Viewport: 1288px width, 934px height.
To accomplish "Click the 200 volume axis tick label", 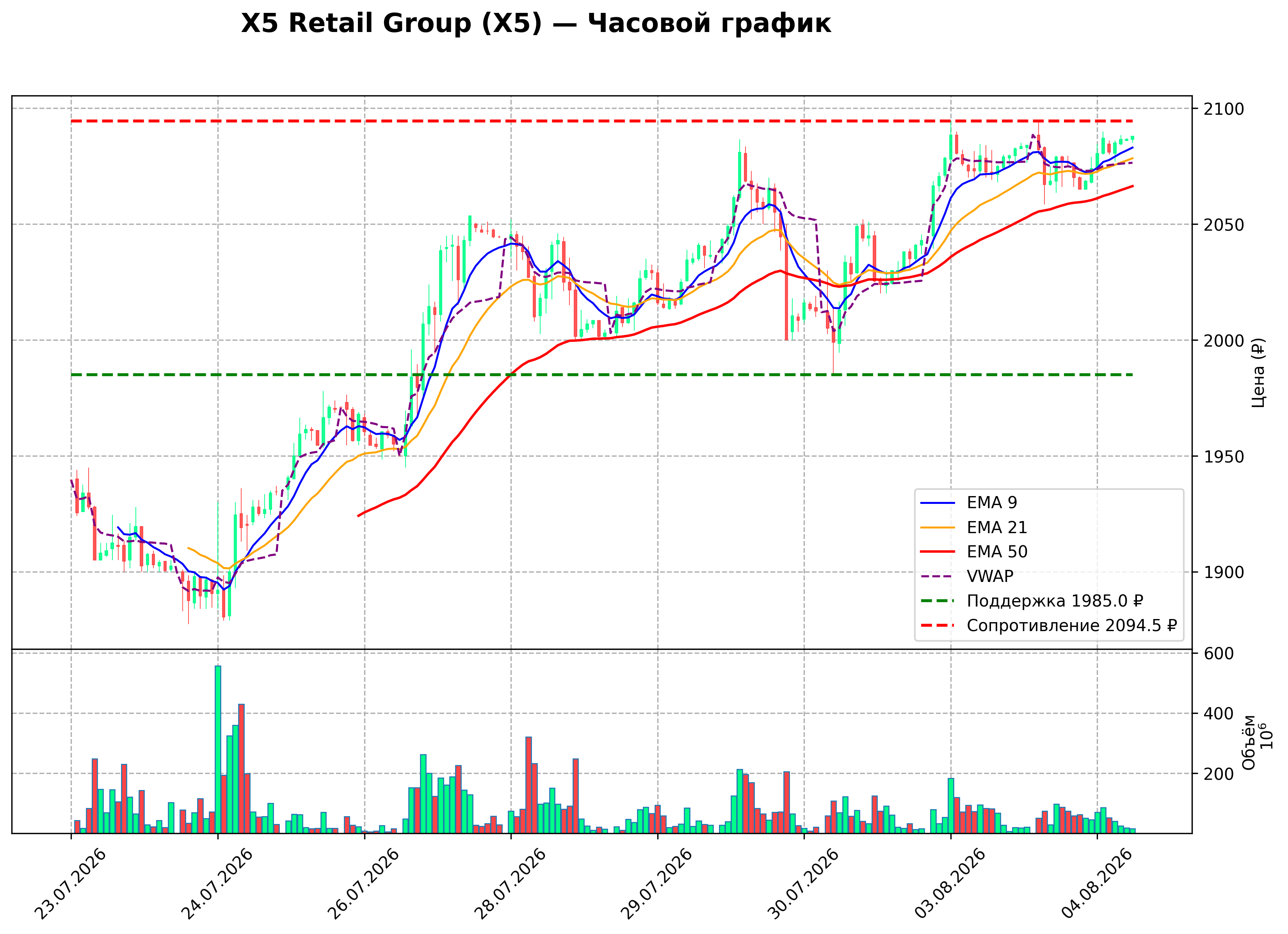I will click(x=1219, y=774).
